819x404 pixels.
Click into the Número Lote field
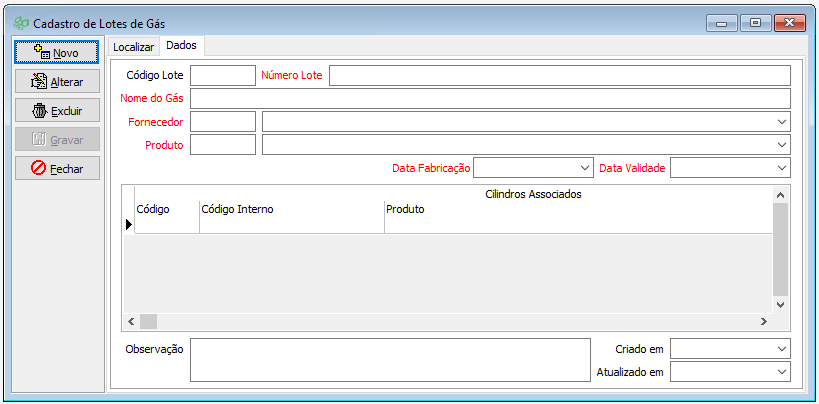(559, 76)
